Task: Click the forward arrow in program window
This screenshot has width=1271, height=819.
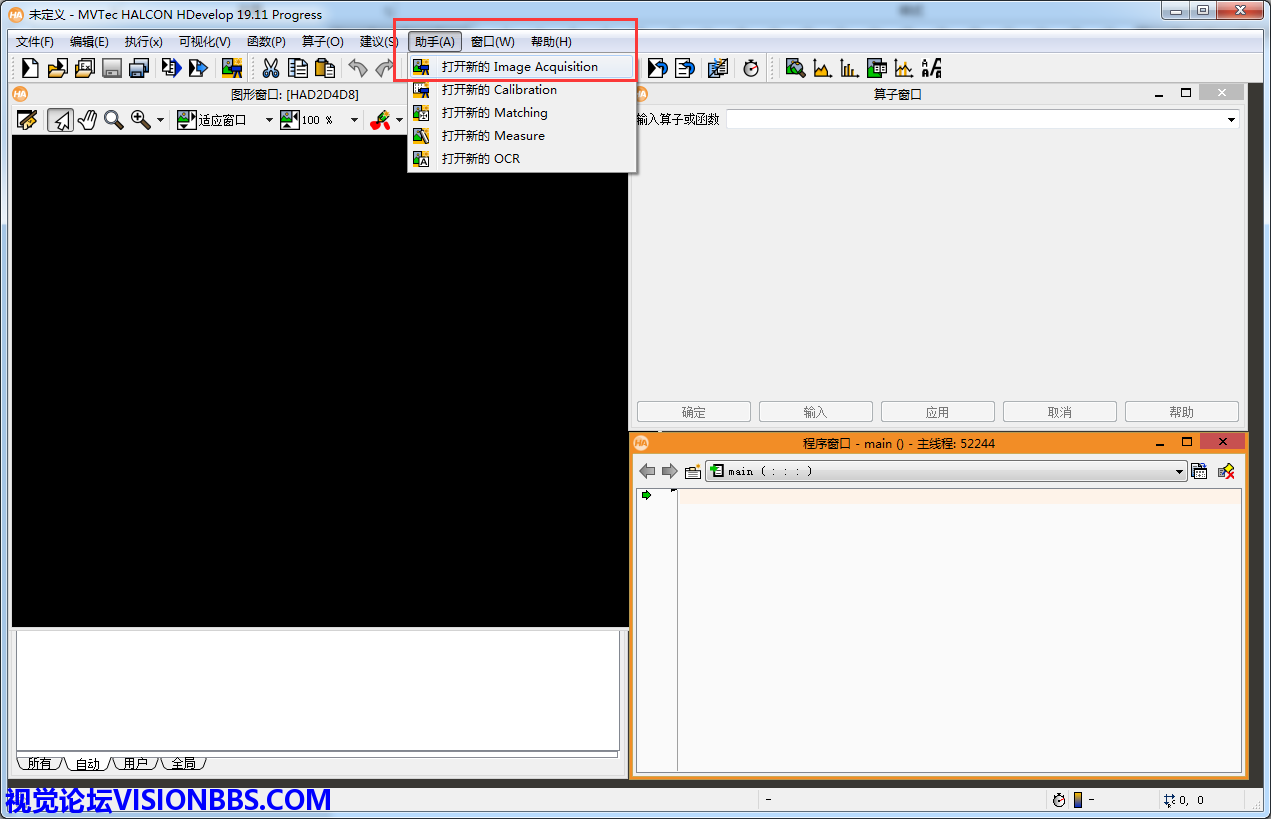Action: [670, 471]
